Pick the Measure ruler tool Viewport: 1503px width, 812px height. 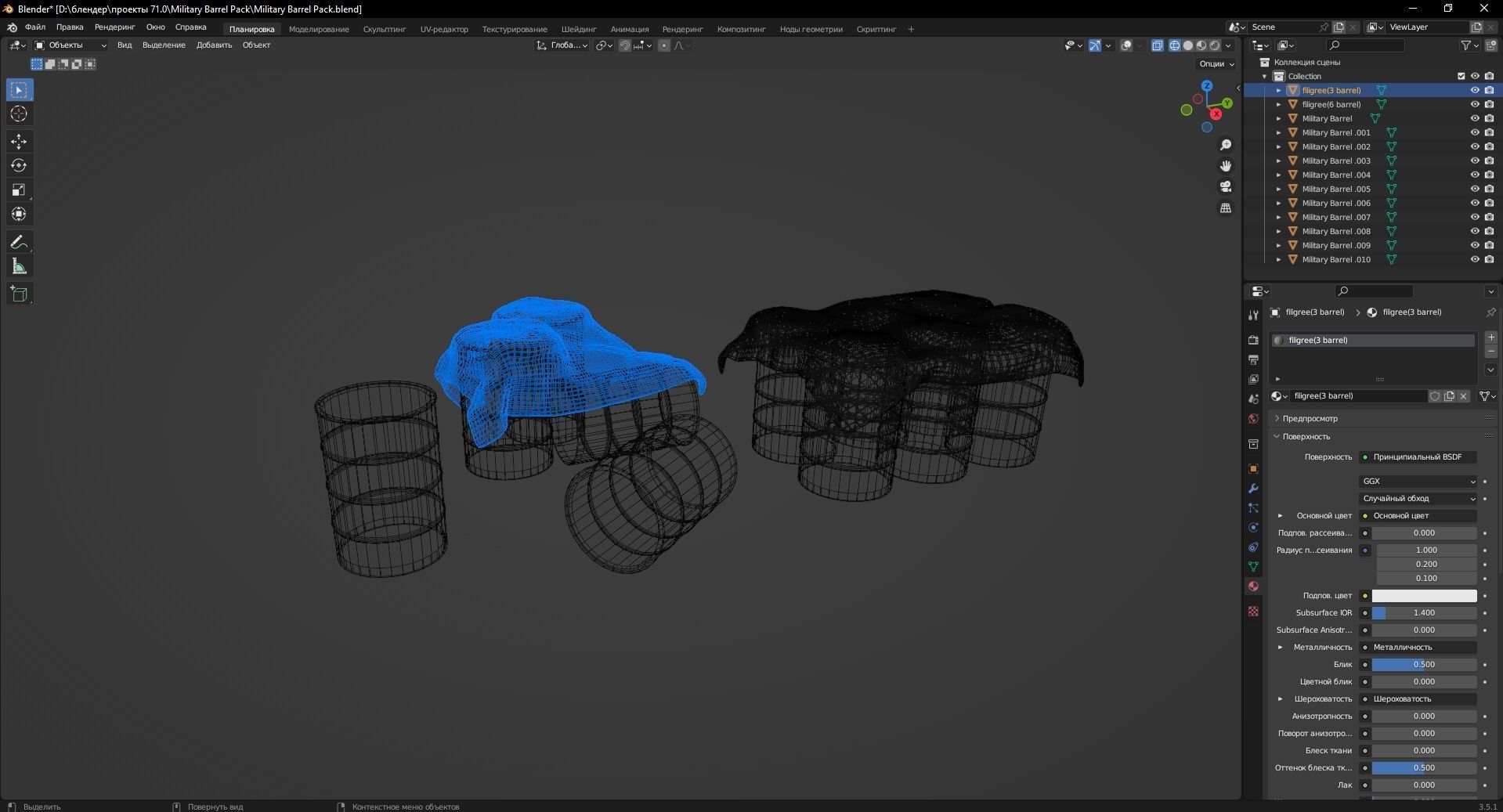(19, 267)
